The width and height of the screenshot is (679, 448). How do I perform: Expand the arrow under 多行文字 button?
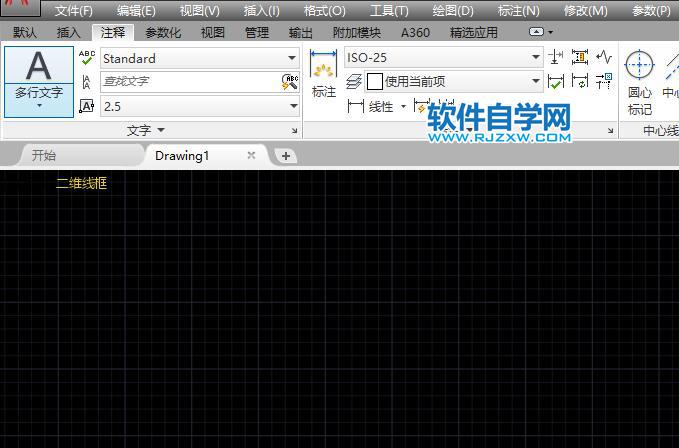[x=39, y=106]
